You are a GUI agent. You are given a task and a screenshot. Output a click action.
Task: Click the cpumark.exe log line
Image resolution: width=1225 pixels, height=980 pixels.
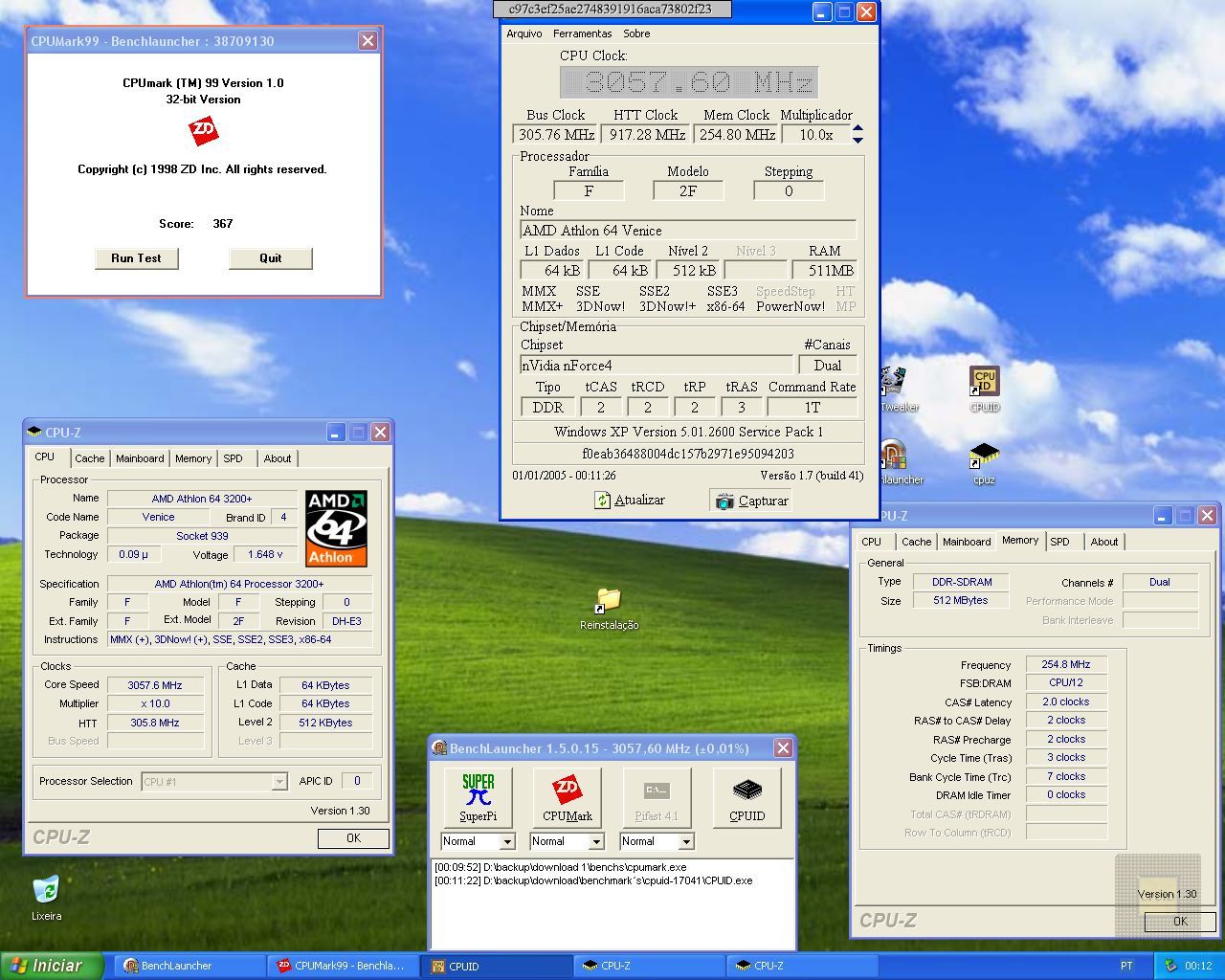pyautogui.click(x=560, y=867)
